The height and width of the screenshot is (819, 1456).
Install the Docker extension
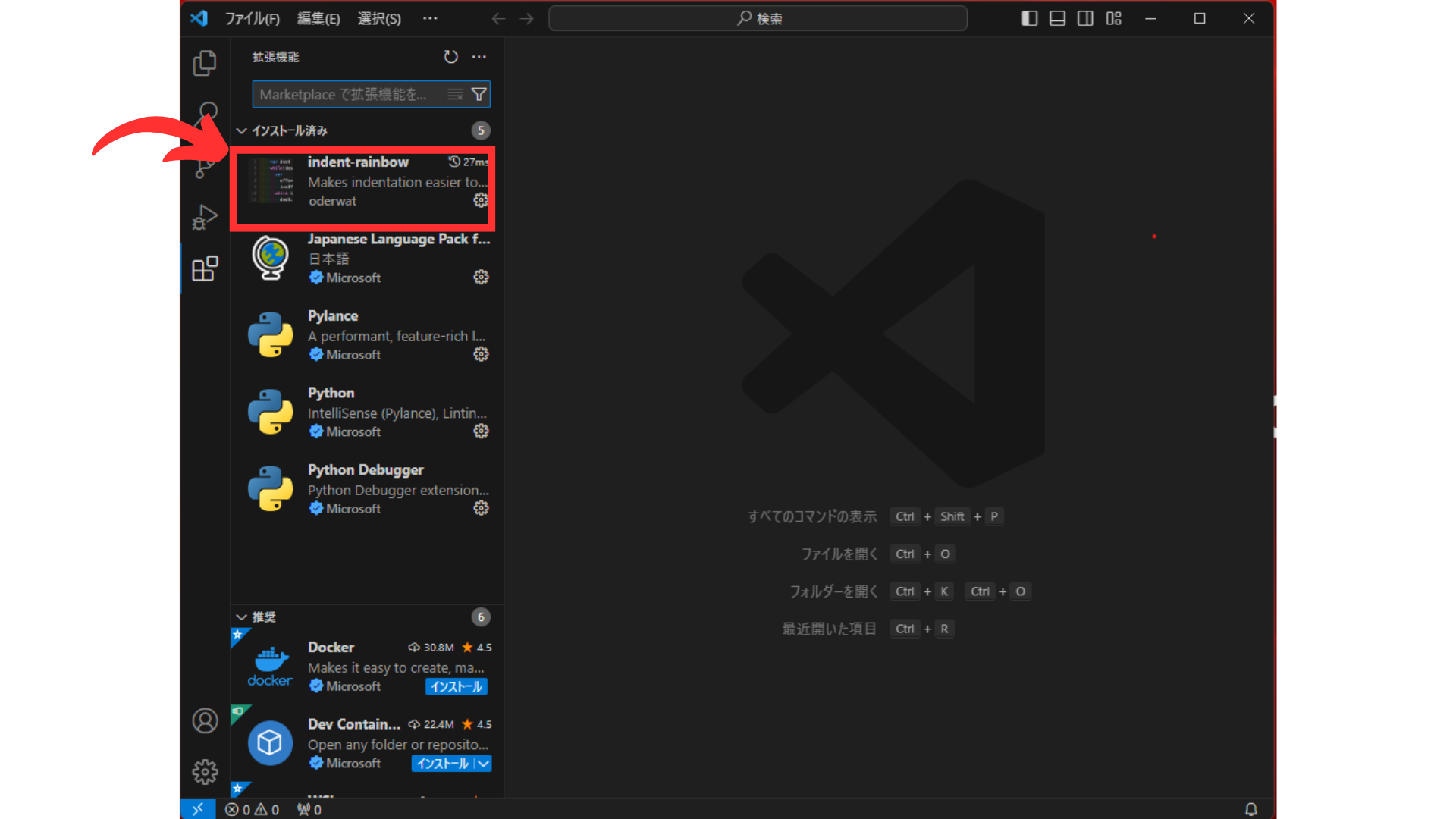pyautogui.click(x=456, y=686)
